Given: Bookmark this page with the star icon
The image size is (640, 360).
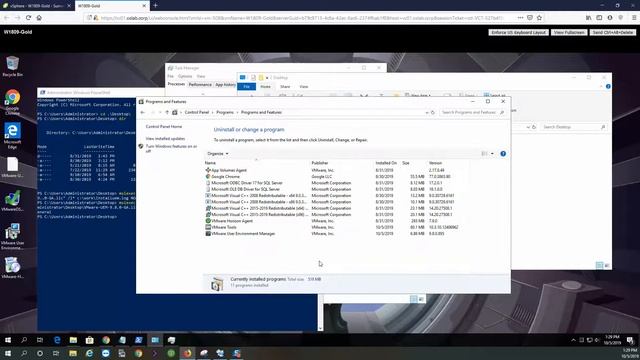Looking at the screenshot, I should click(x=539, y=18).
